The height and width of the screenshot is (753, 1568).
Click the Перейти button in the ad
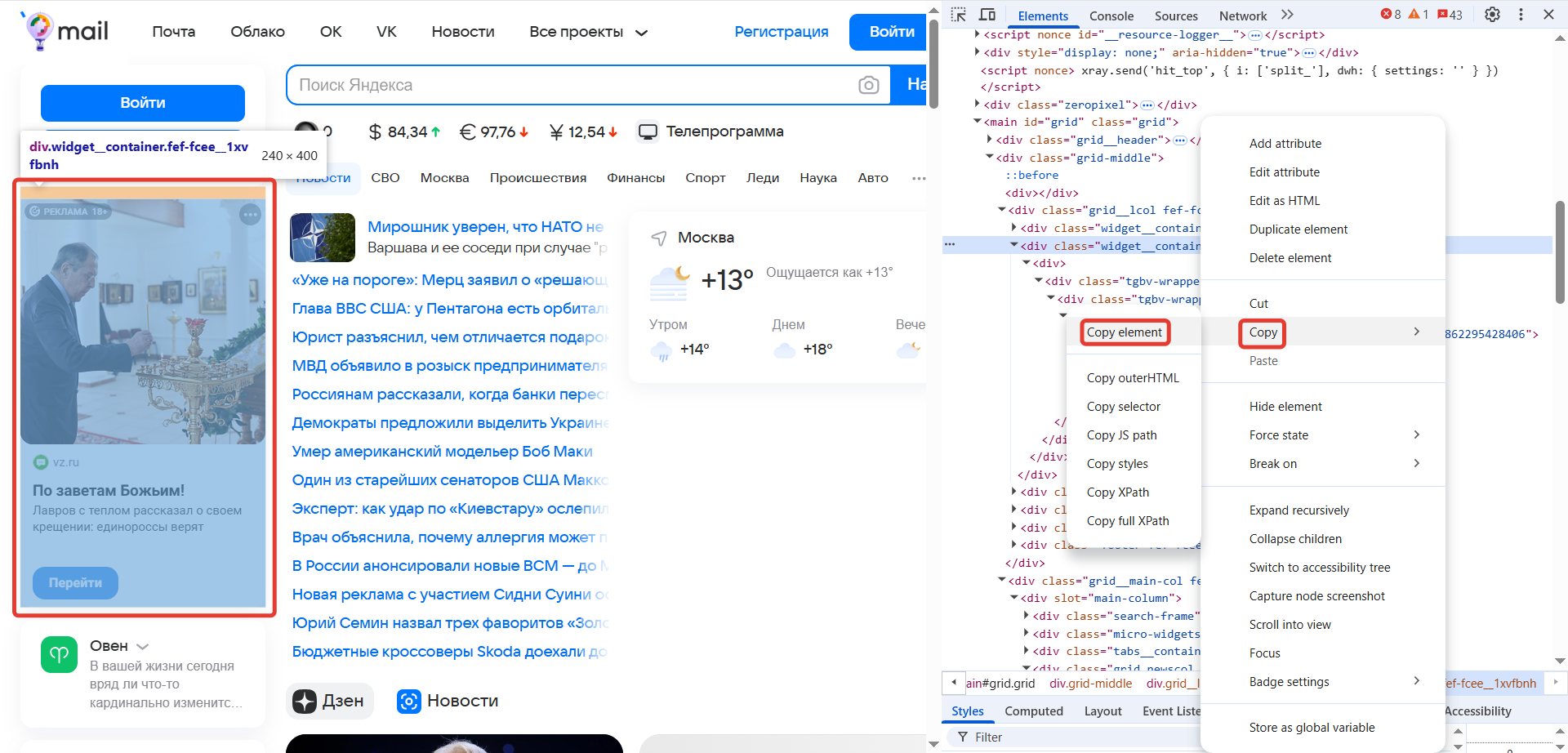[75, 582]
